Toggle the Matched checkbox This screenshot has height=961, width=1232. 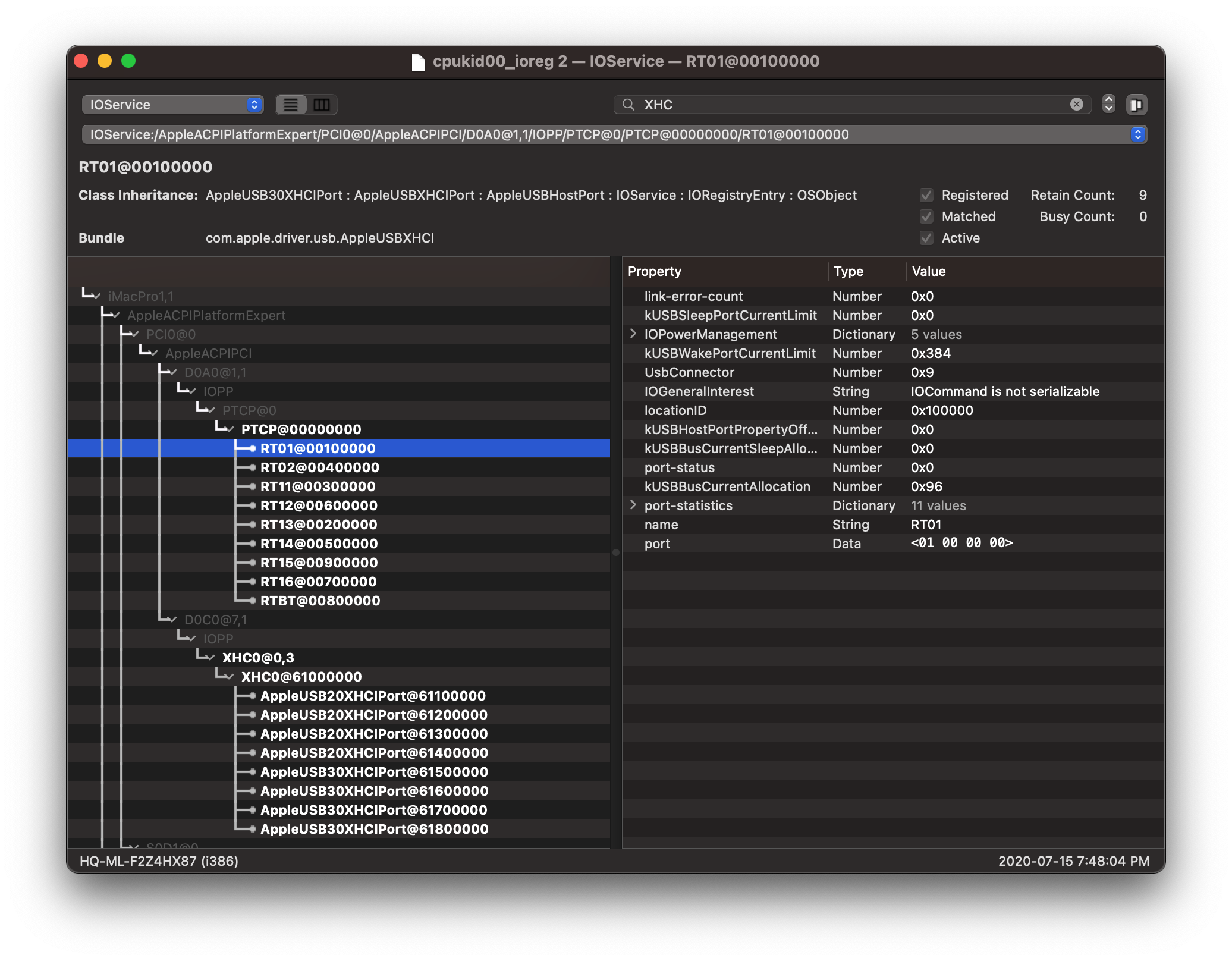[x=926, y=216]
